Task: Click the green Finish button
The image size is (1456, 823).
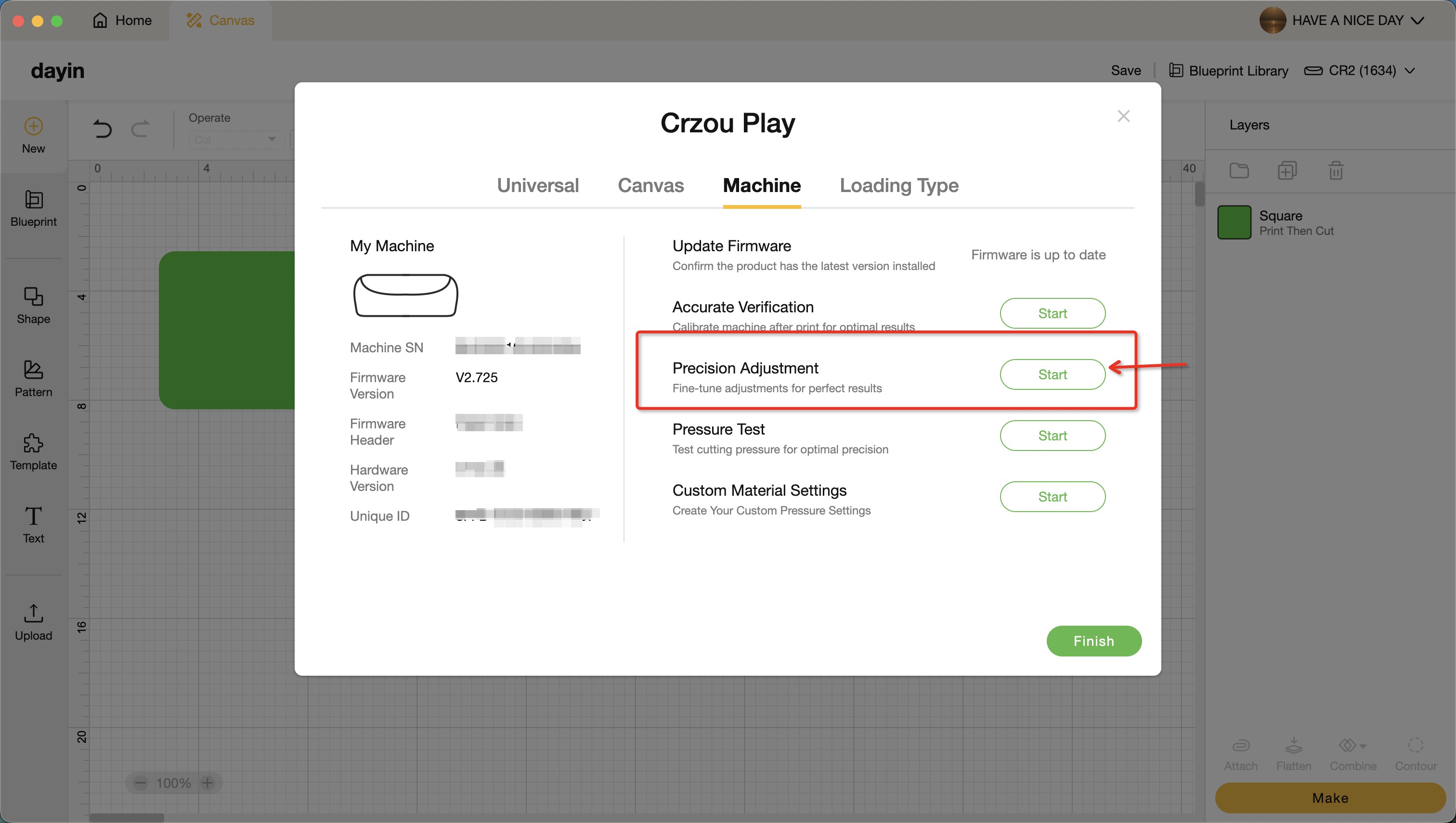Action: [x=1093, y=641]
